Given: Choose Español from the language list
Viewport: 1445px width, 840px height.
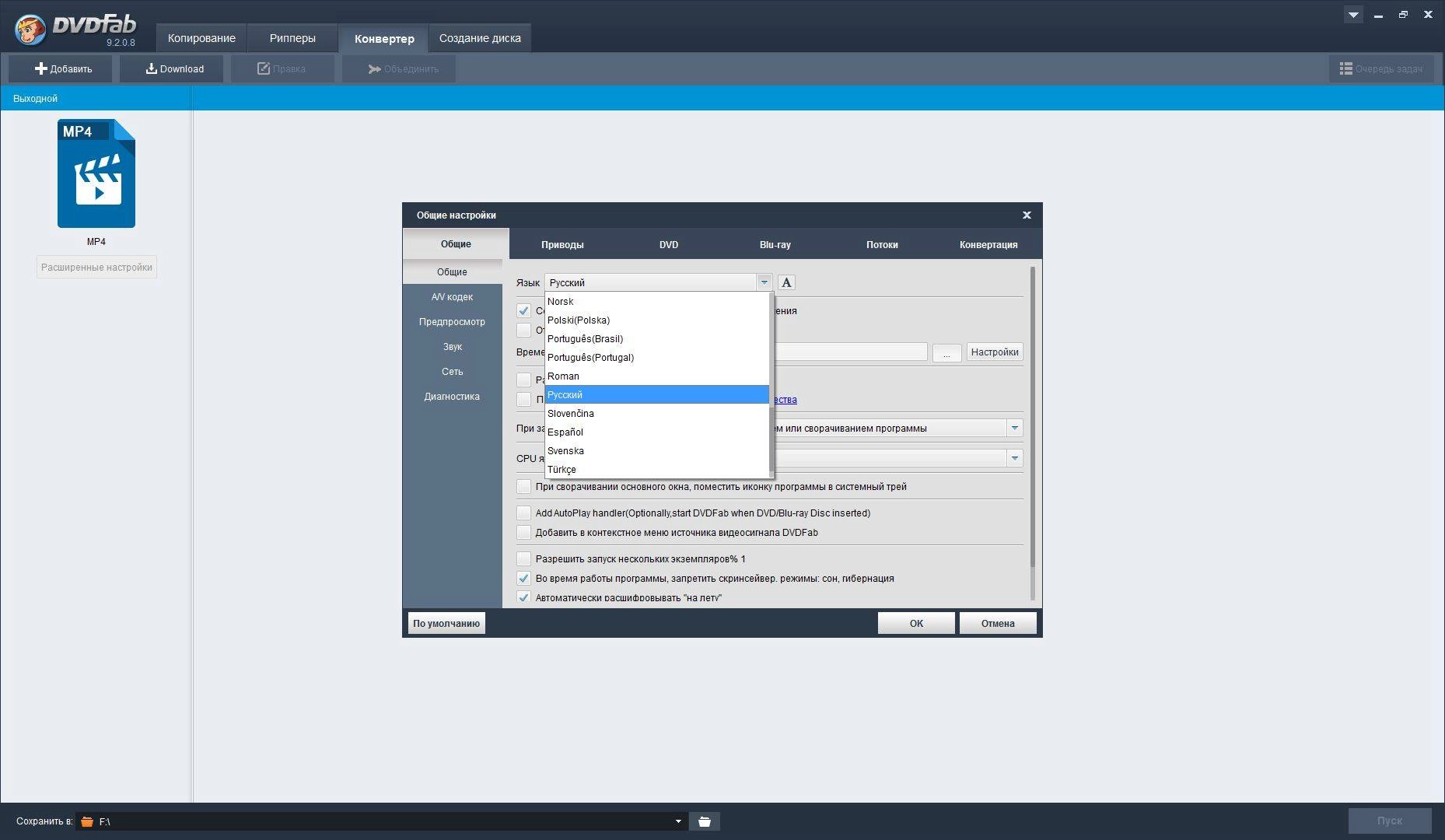Looking at the screenshot, I should click(x=656, y=432).
